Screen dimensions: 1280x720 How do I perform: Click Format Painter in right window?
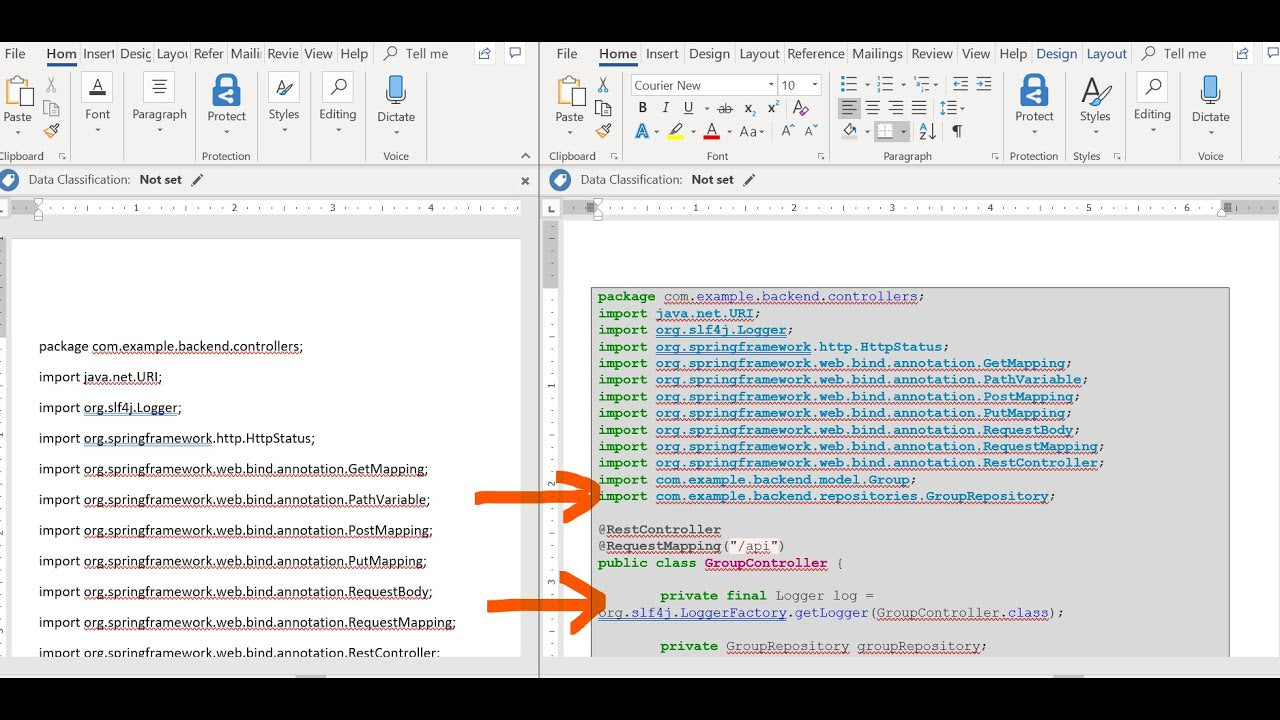(x=603, y=131)
